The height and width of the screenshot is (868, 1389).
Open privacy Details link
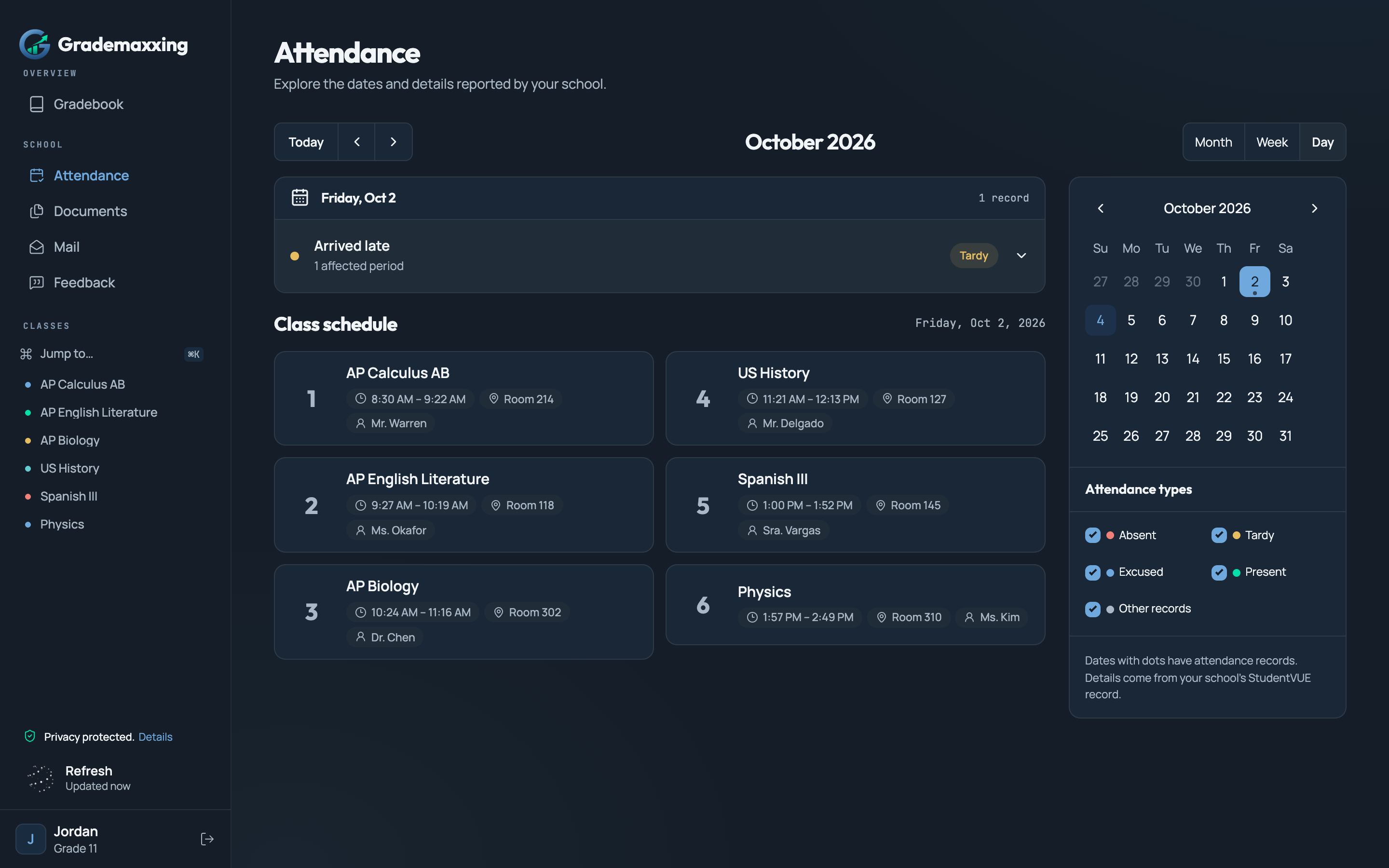[x=155, y=736]
